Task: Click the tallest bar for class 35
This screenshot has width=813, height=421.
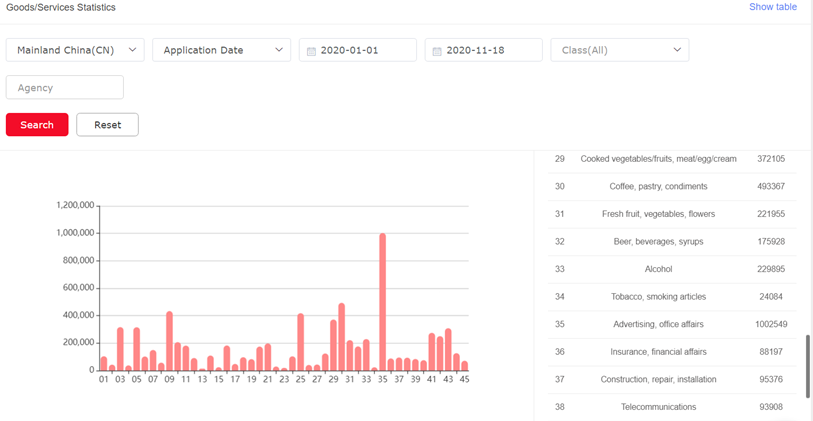Action: coord(383,302)
